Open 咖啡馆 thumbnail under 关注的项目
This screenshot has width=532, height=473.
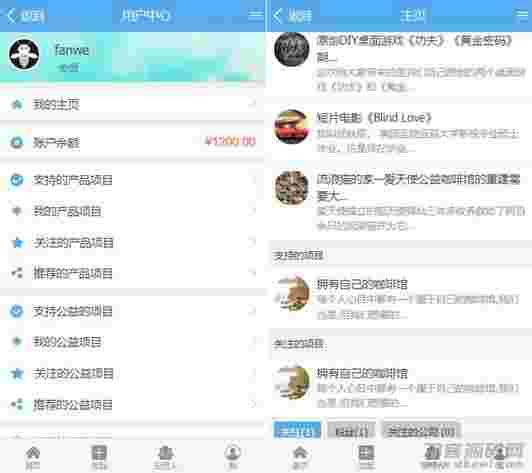[292, 383]
